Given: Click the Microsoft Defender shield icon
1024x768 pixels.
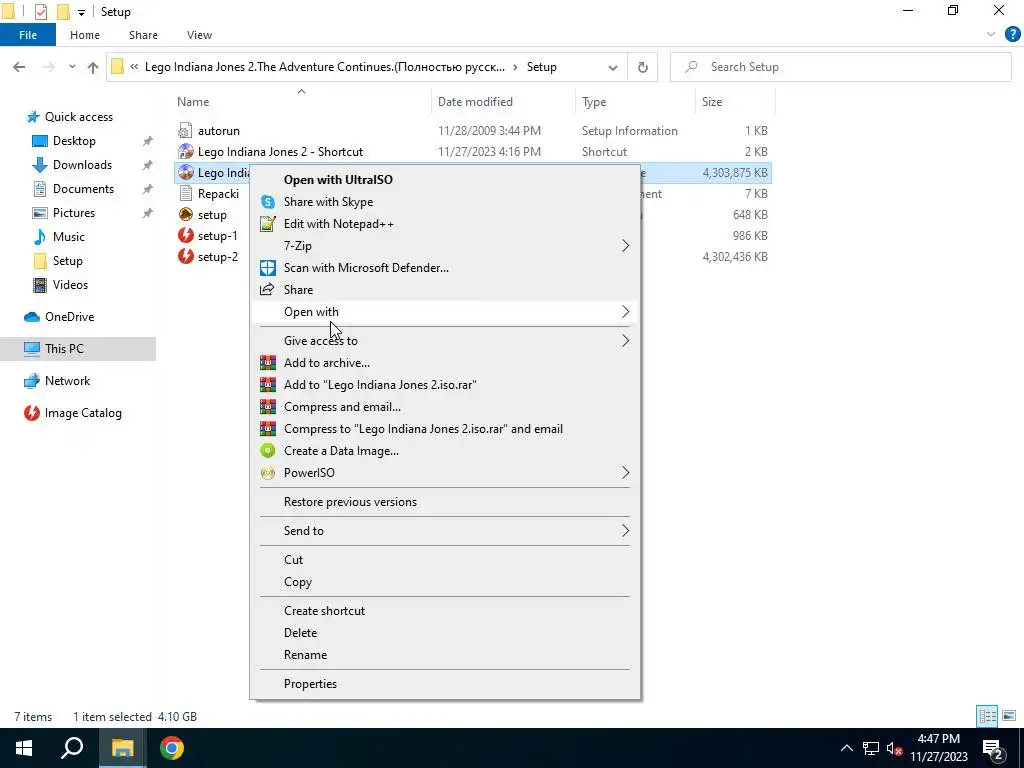Looking at the screenshot, I should click(268, 268).
